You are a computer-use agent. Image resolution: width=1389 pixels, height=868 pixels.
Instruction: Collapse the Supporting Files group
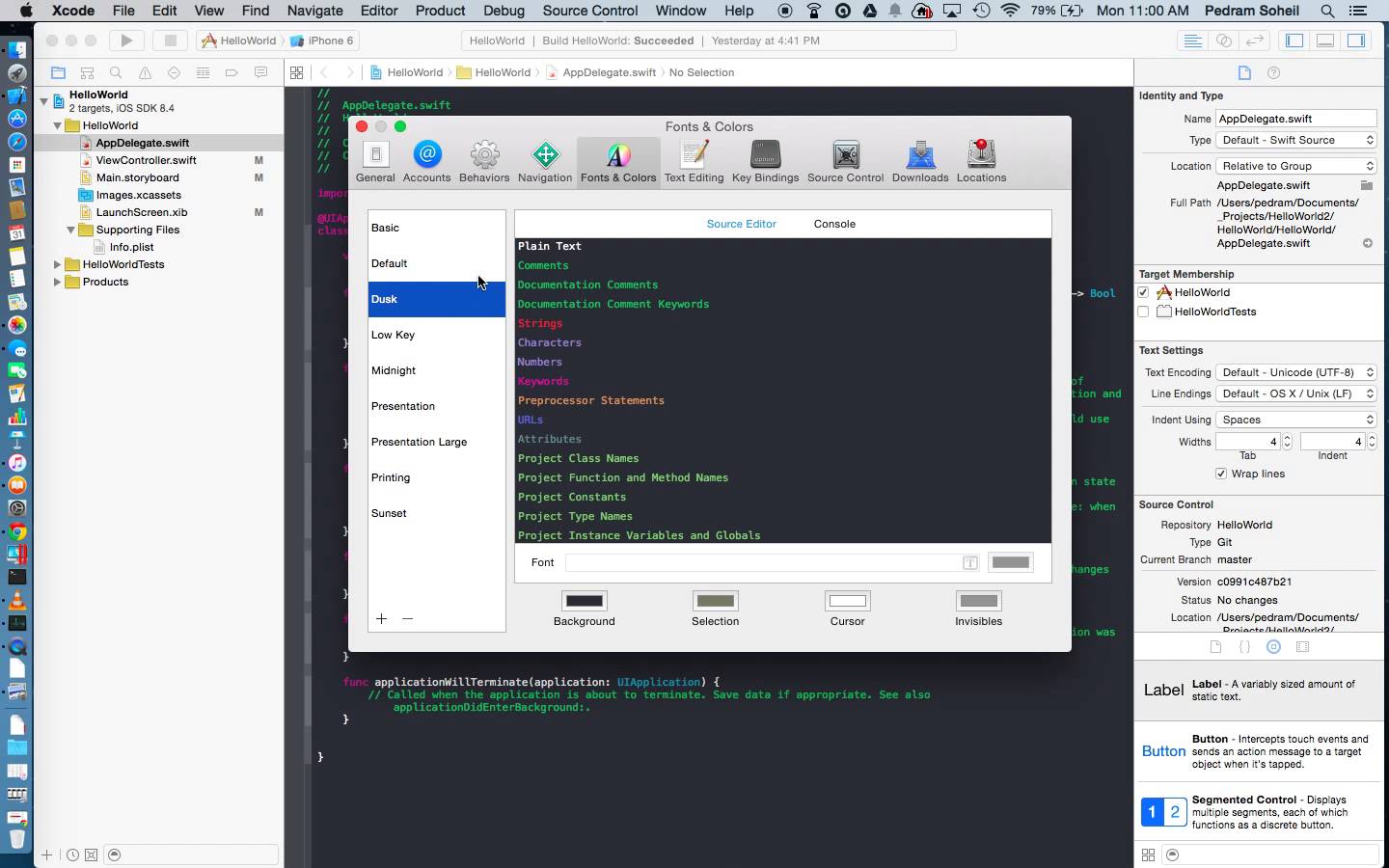(70, 230)
